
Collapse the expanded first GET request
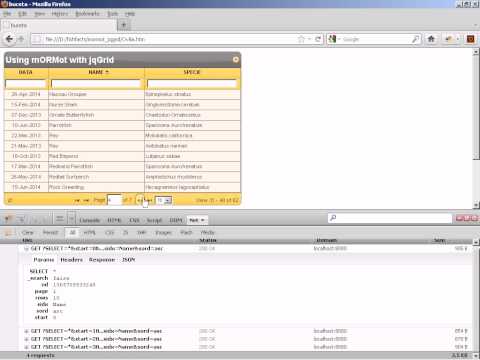26,249
